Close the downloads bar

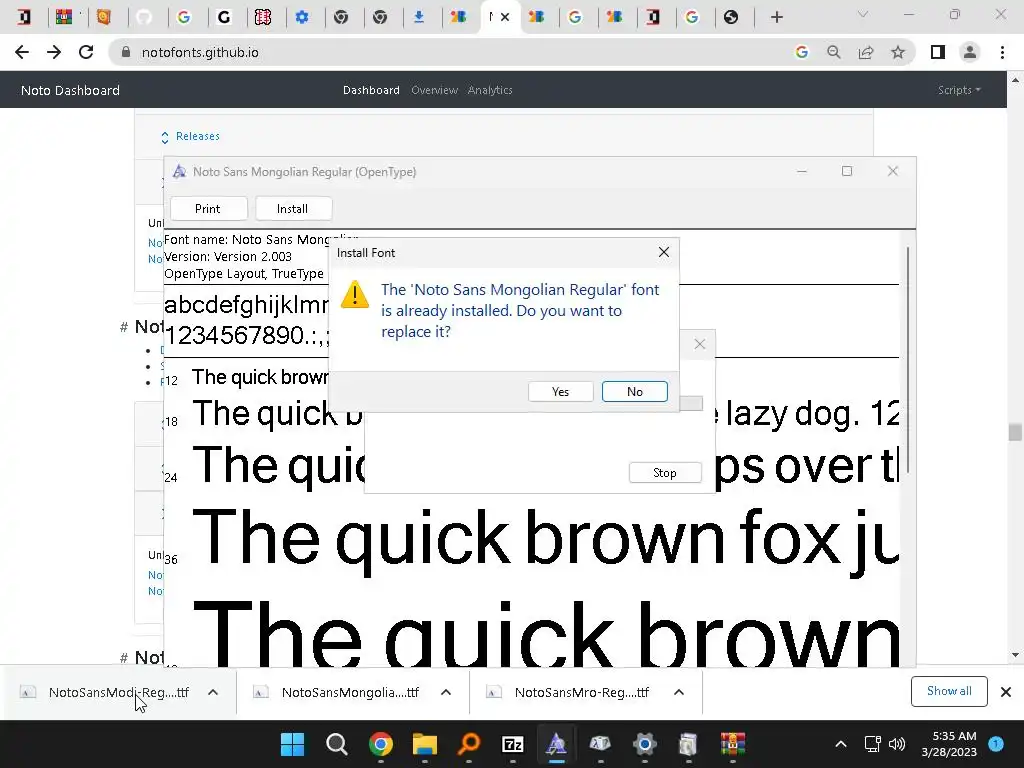(1006, 692)
